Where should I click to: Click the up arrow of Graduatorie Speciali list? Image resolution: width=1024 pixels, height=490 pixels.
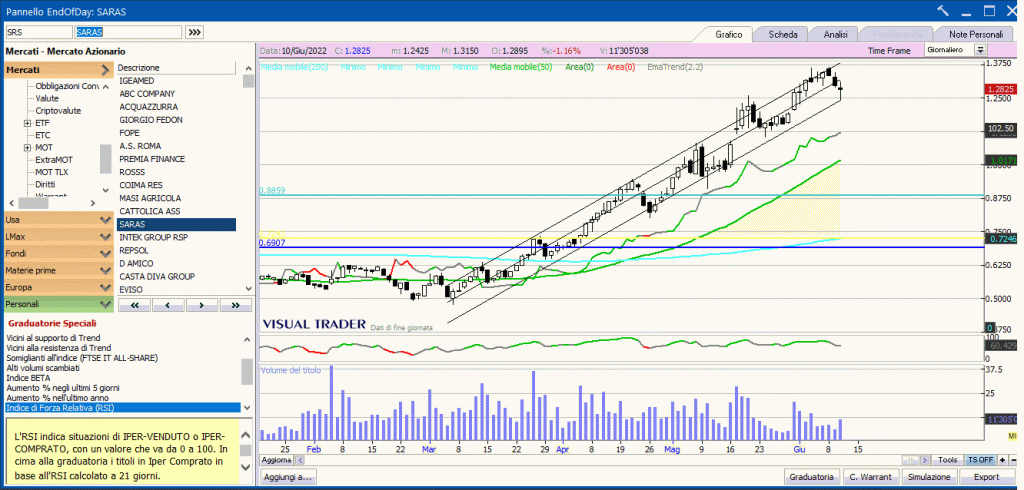tap(246, 340)
